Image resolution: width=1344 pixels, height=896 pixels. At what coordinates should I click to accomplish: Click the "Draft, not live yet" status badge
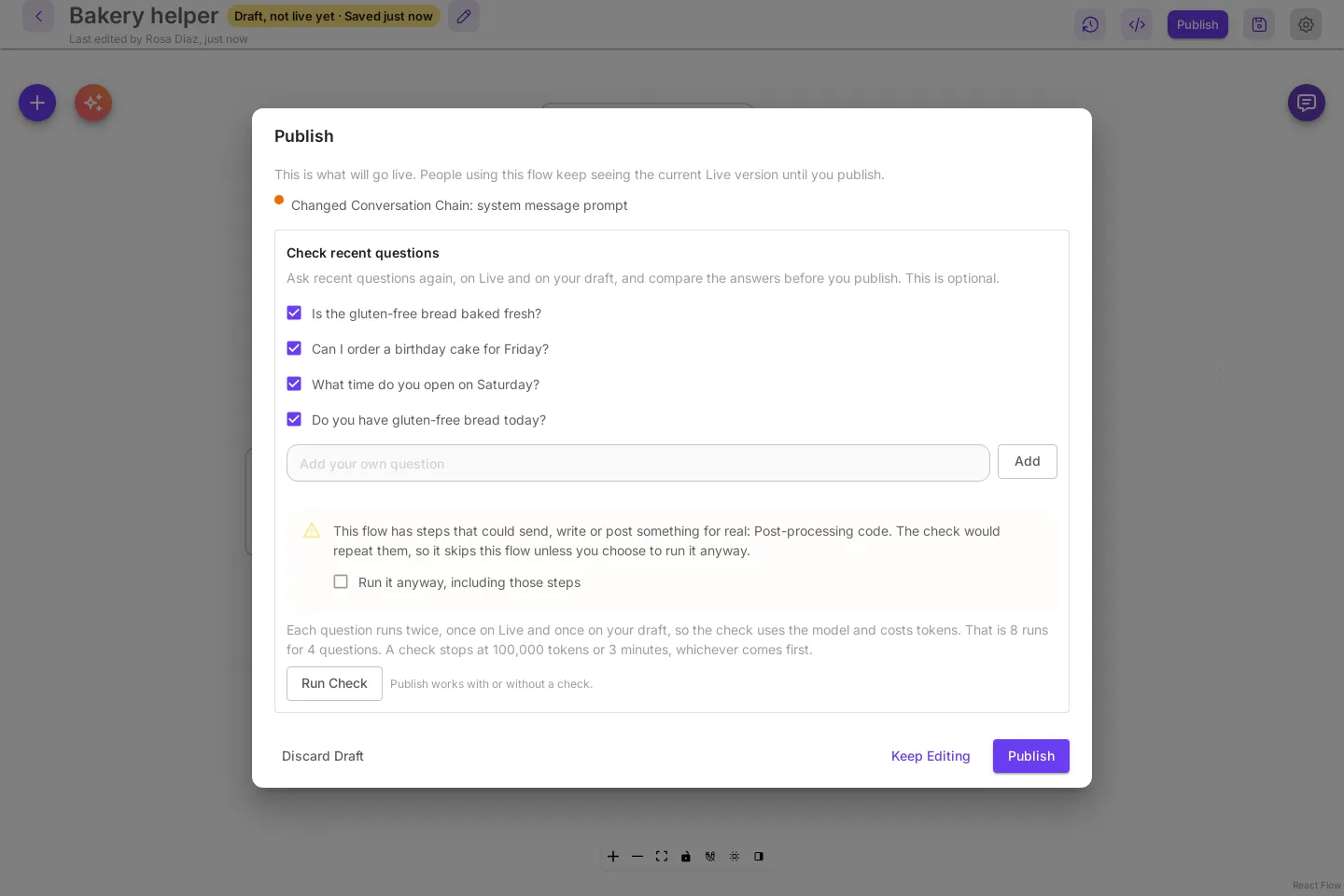pyautogui.click(x=333, y=16)
